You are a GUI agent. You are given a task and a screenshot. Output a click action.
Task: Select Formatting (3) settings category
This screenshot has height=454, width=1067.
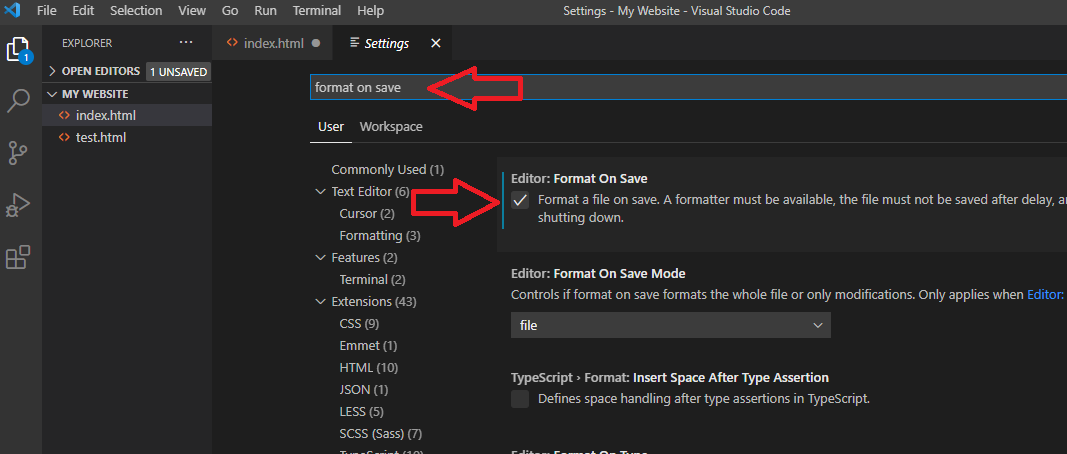point(380,236)
